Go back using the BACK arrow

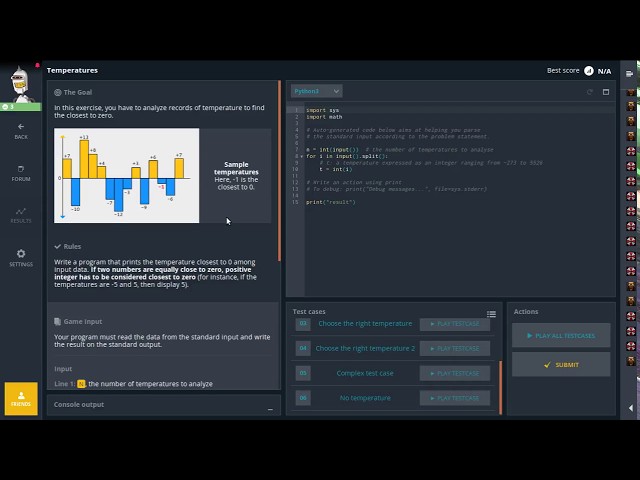21,131
